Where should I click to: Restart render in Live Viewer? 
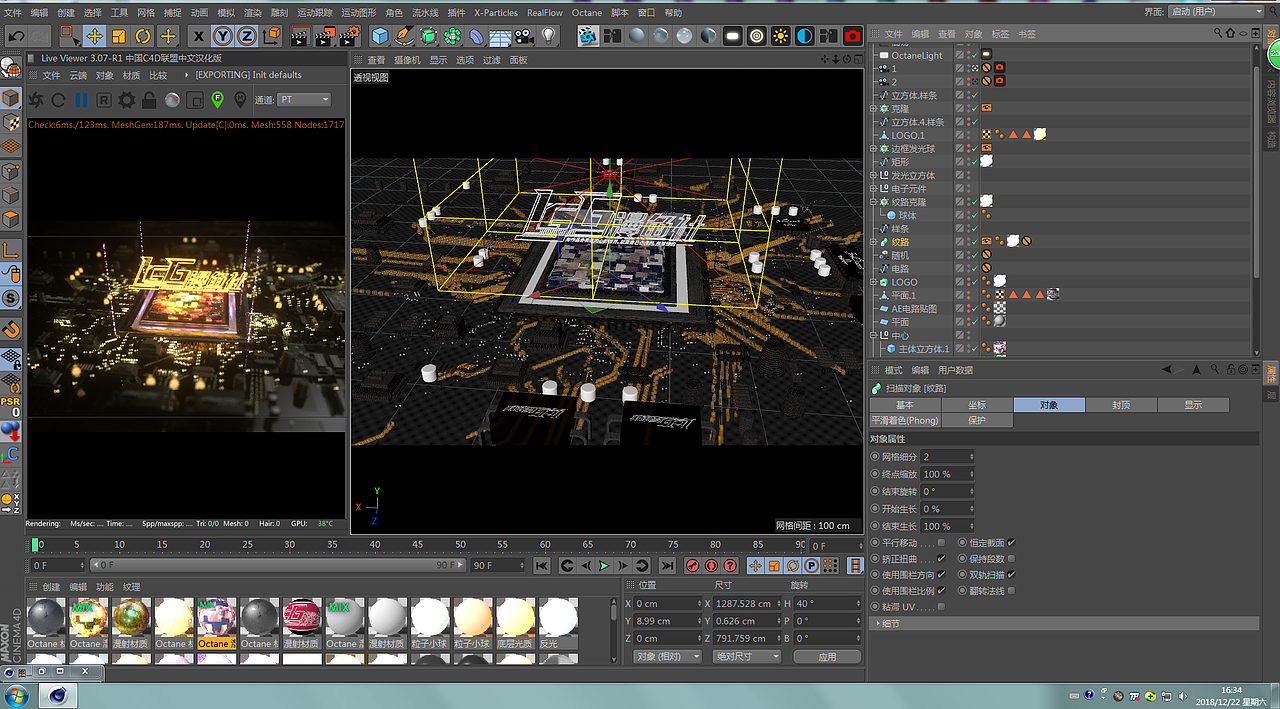click(x=58, y=100)
